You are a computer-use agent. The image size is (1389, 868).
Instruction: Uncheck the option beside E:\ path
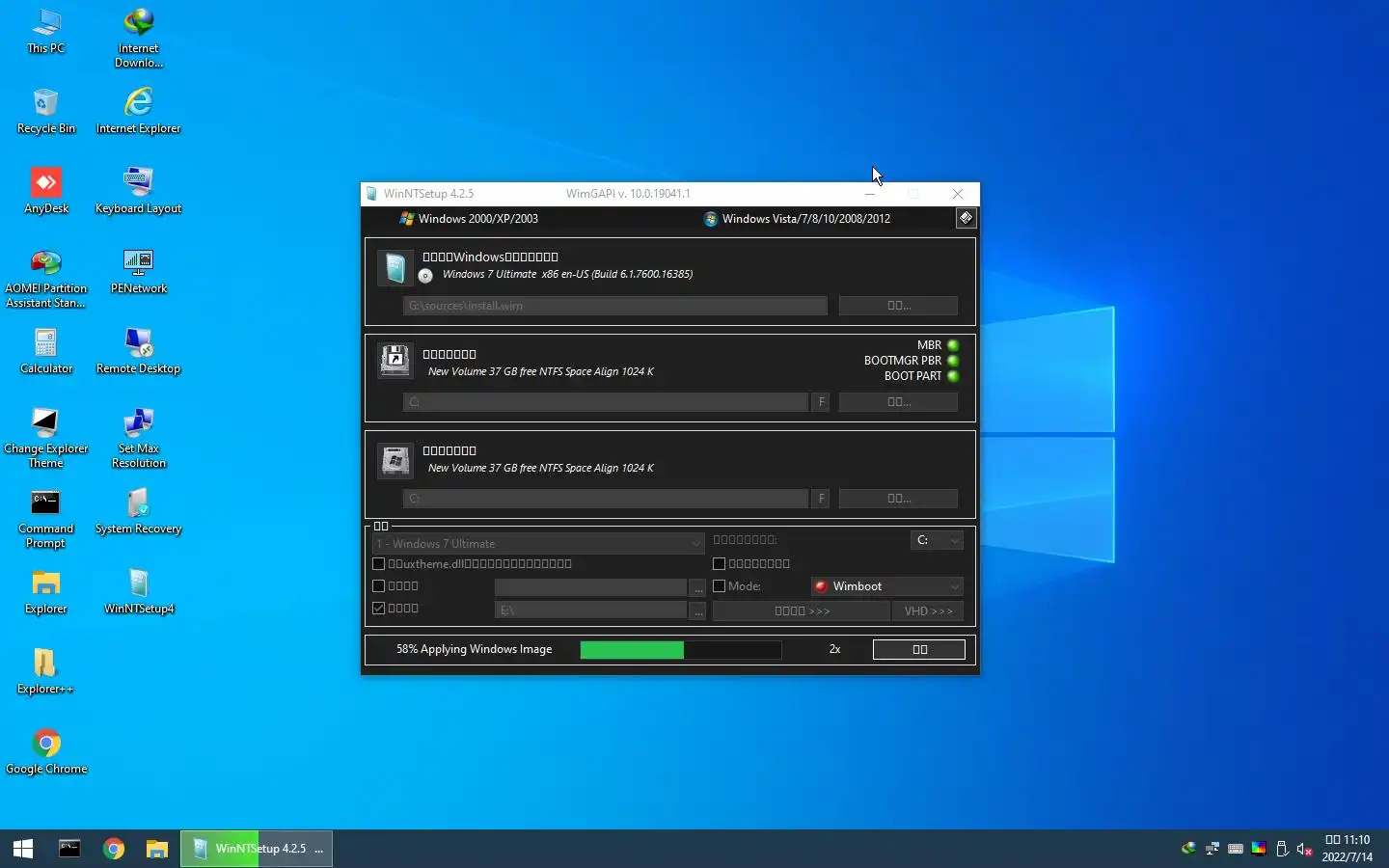379,609
